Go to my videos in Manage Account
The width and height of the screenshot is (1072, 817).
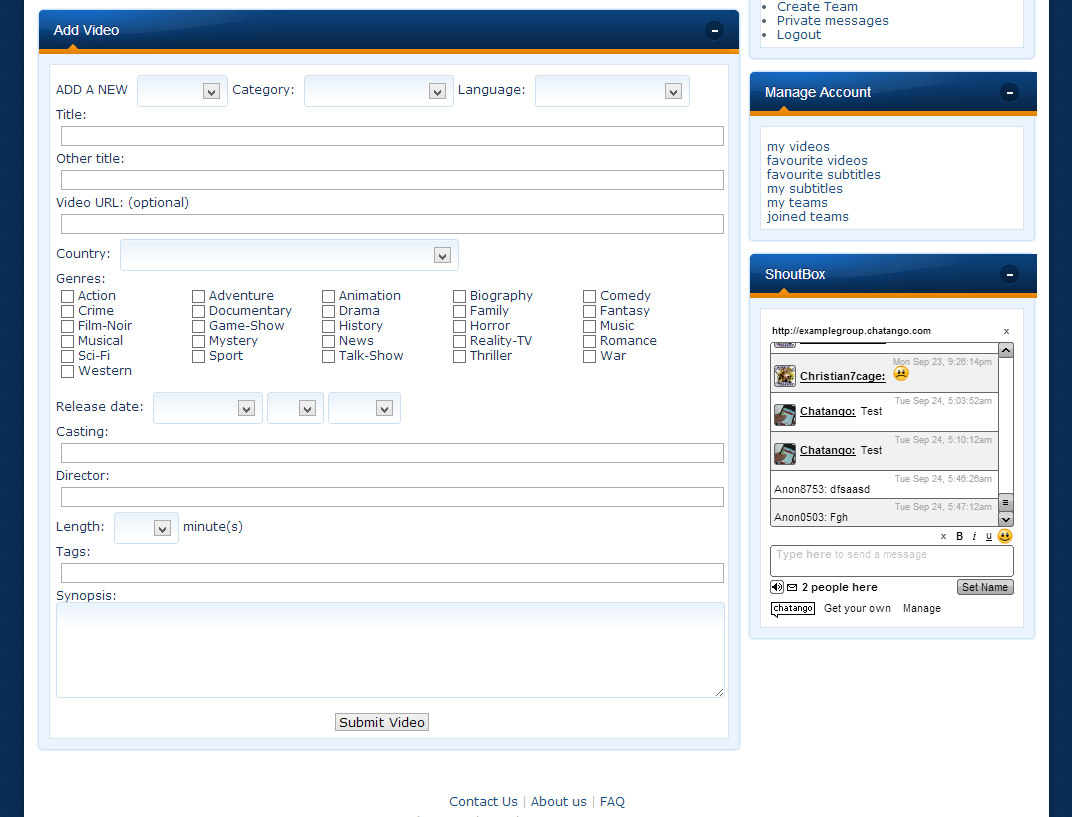pyautogui.click(x=797, y=146)
